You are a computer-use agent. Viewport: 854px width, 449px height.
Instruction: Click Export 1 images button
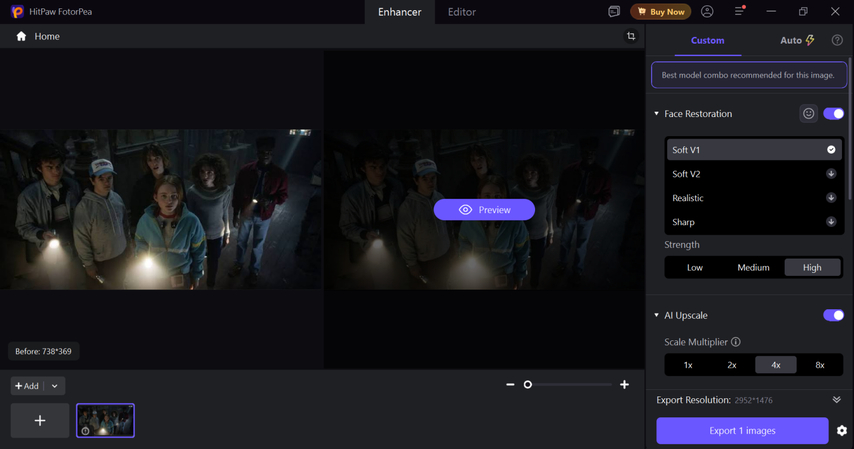pyautogui.click(x=742, y=430)
